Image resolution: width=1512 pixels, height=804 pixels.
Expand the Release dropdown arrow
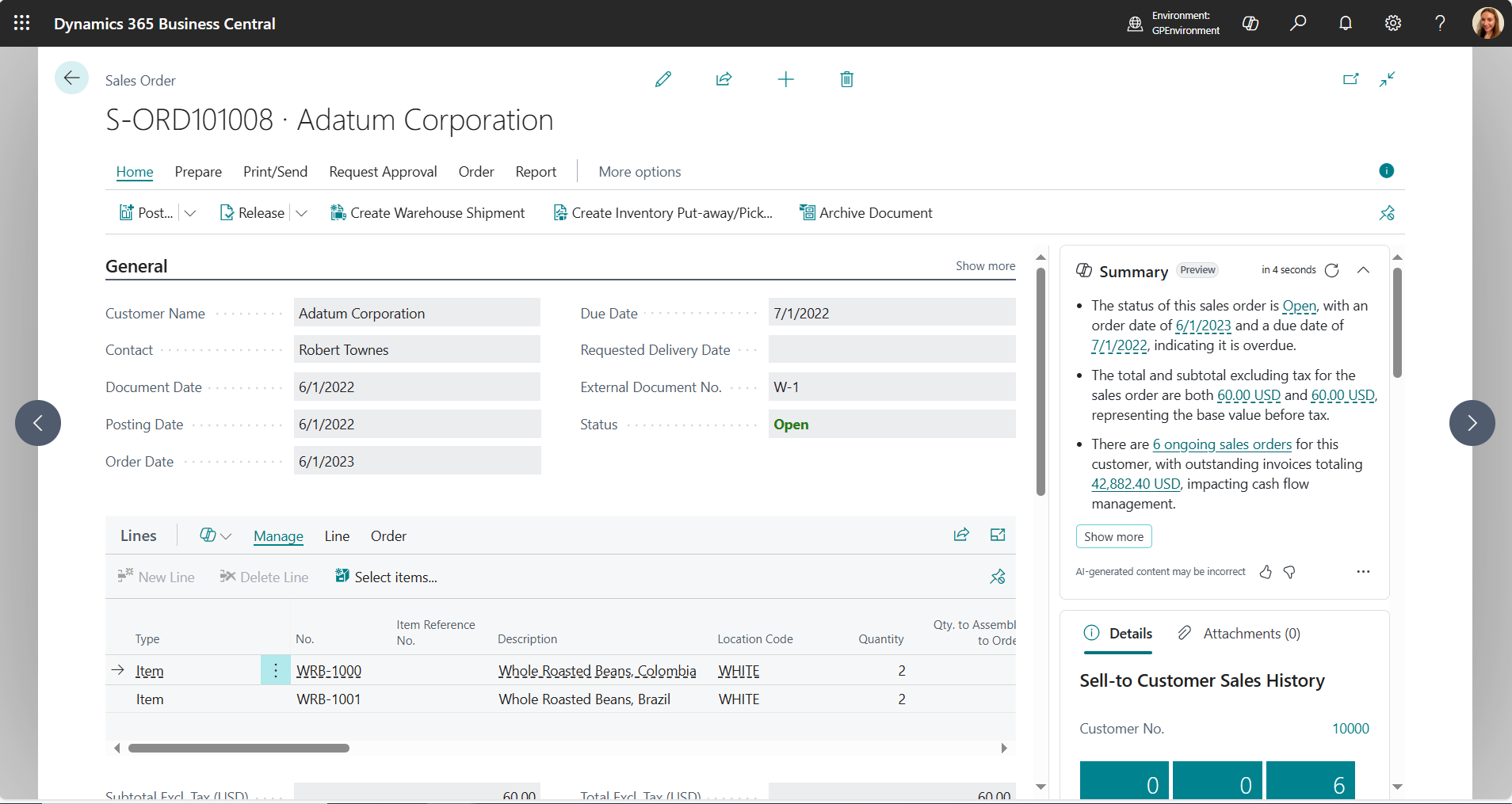pyautogui.click(x=301, y=213)
